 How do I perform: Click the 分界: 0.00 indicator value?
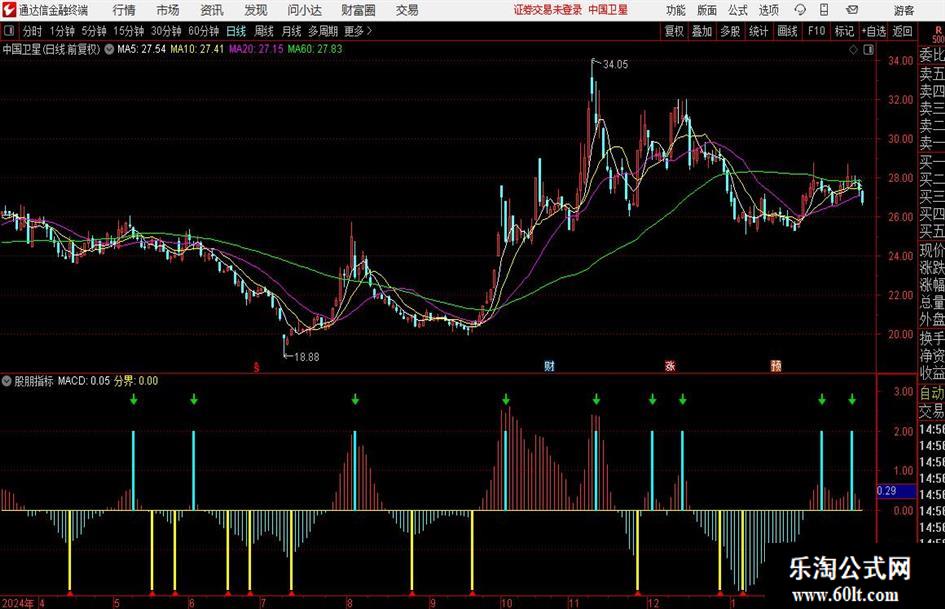point(136,381)
